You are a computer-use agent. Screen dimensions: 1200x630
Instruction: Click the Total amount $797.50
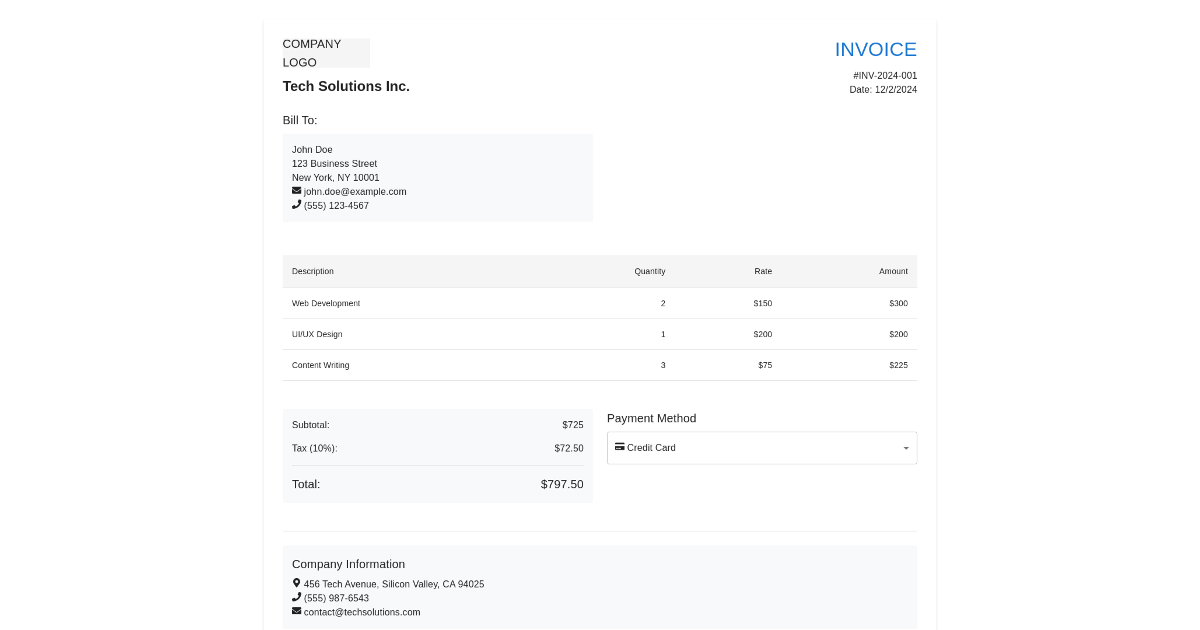(x=562, y=484)
